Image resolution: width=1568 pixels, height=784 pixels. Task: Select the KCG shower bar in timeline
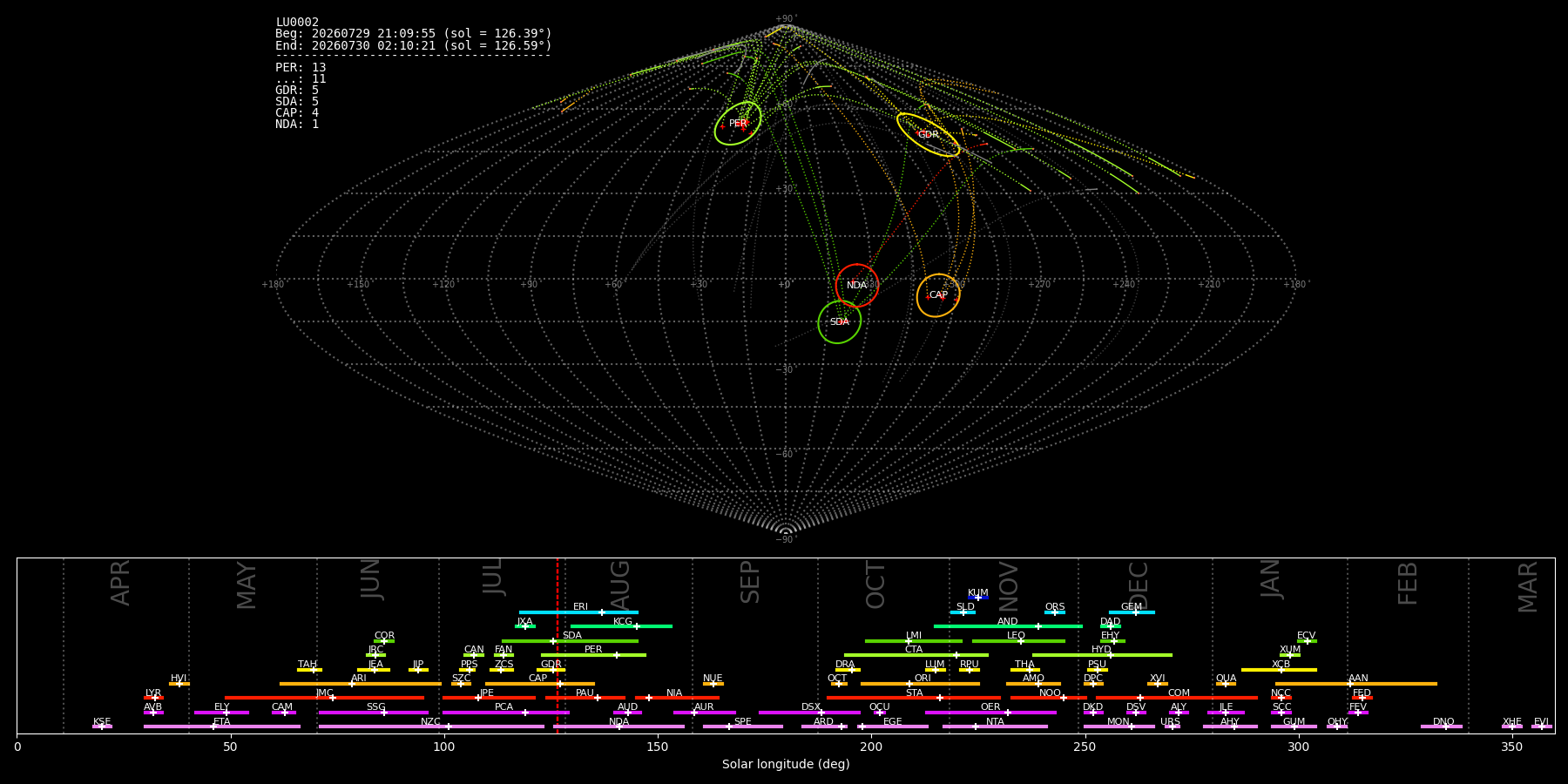coord(621,626)
